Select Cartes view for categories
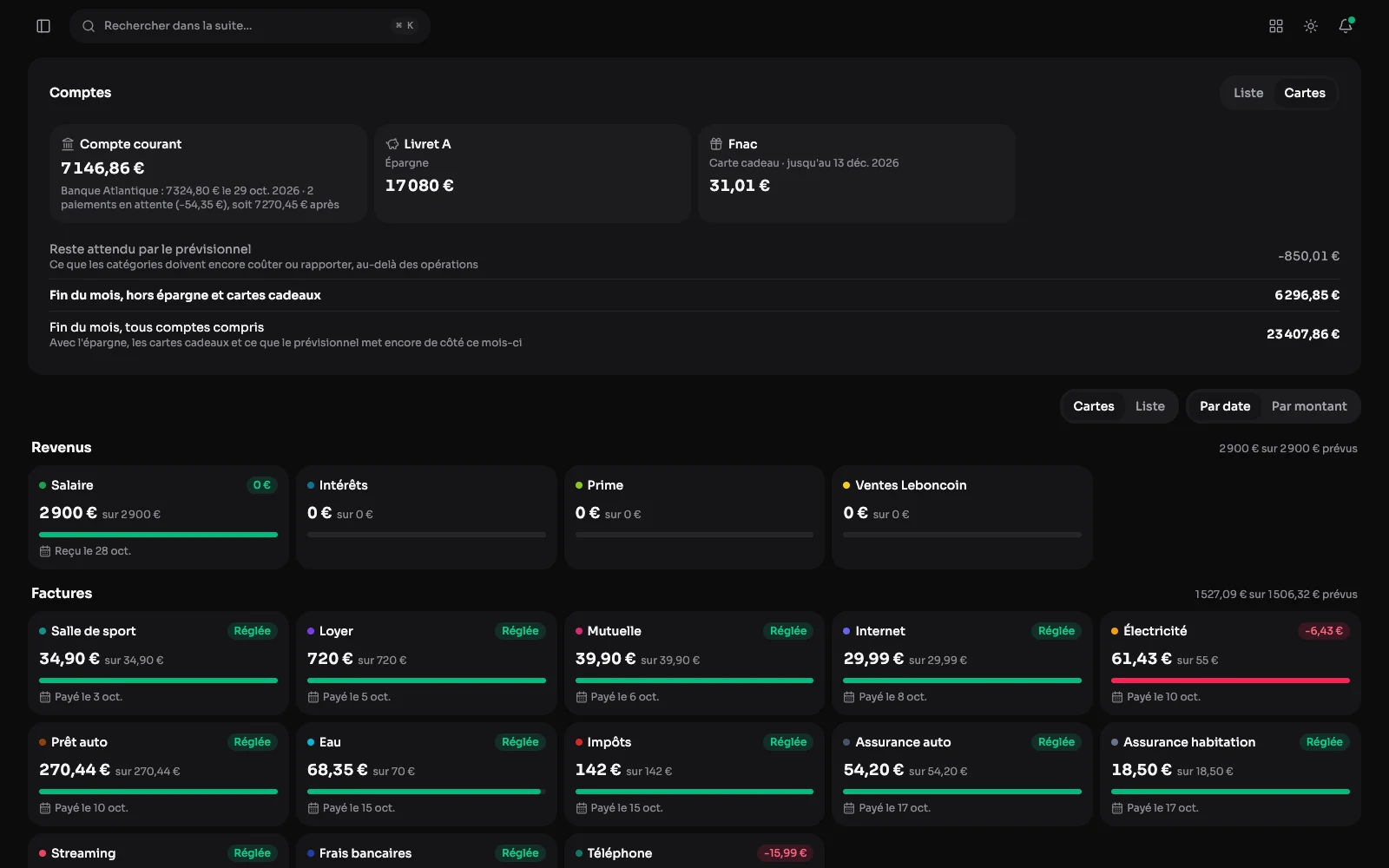This screenshot has width=1389, height=868. (1094, 406)
